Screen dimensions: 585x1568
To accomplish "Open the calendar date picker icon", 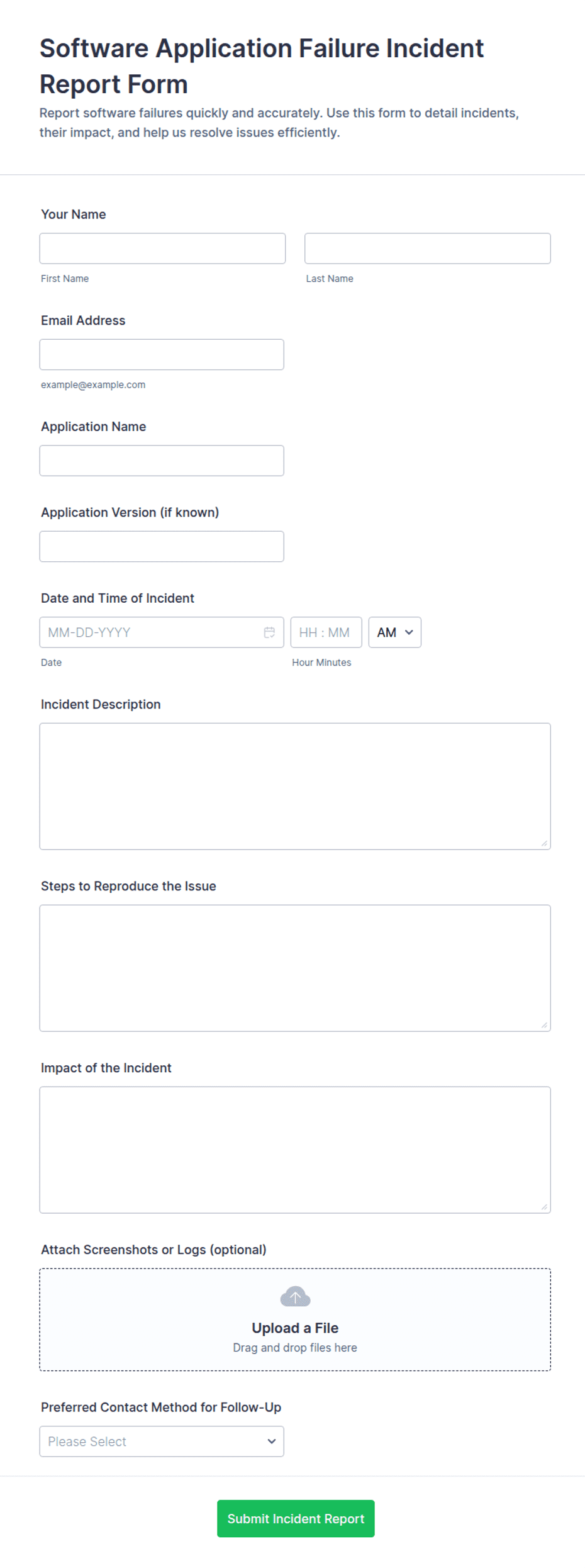I will [269, 632].
